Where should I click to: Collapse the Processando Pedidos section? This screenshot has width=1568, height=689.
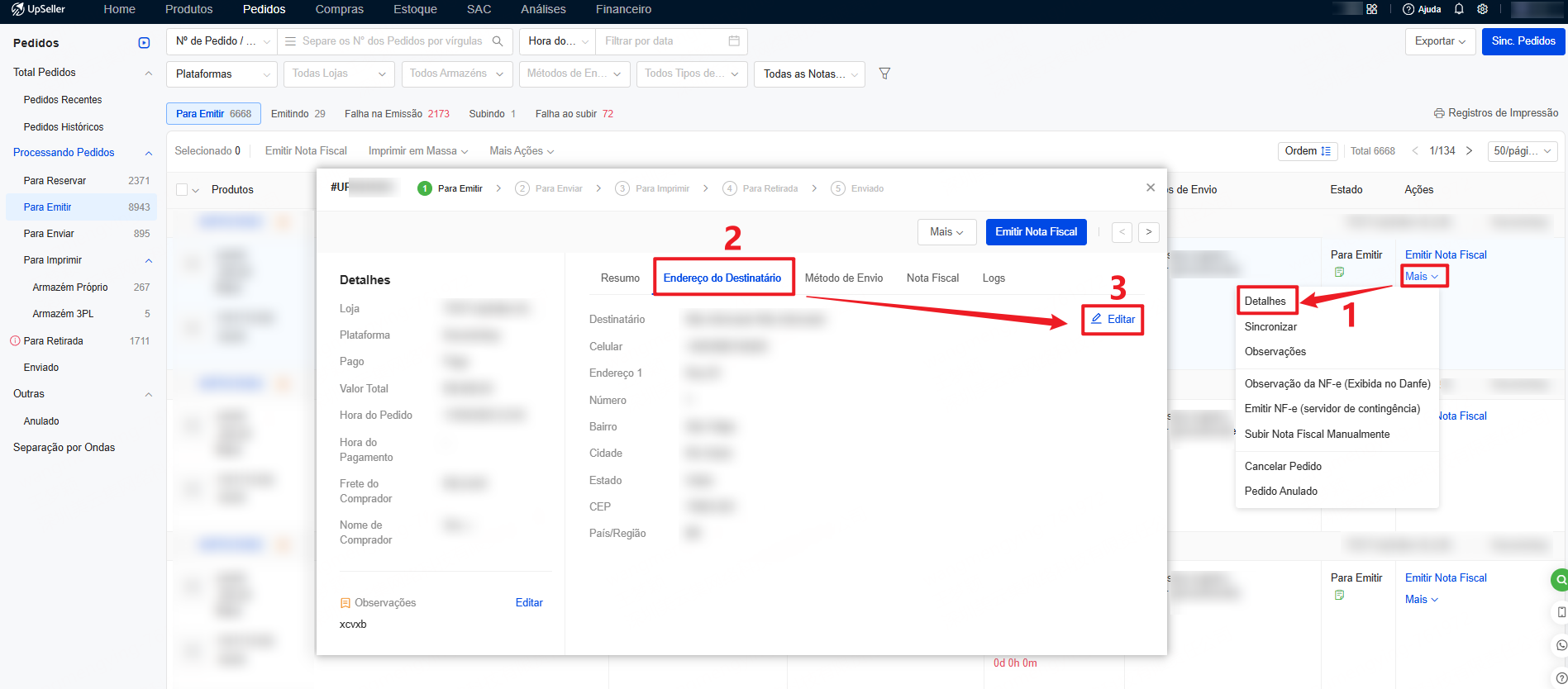tap(149, 153)
